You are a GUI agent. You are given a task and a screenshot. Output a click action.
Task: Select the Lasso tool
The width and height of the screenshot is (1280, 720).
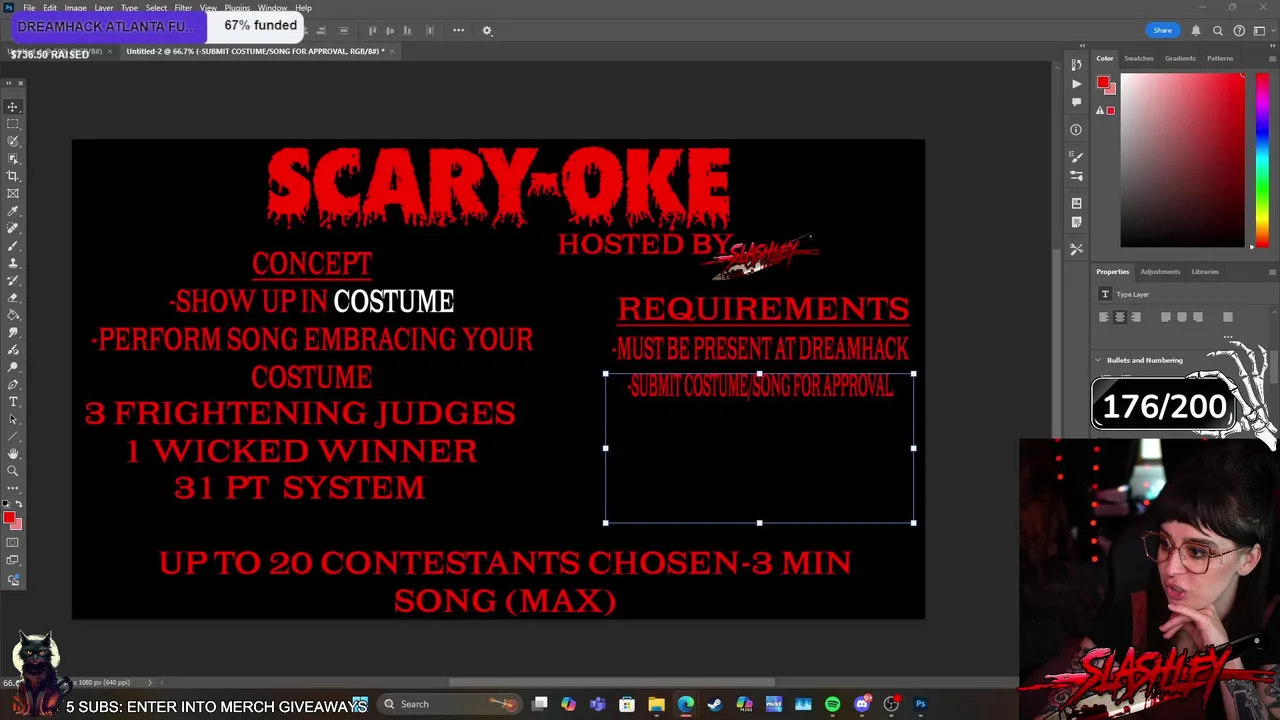(13, 141)
